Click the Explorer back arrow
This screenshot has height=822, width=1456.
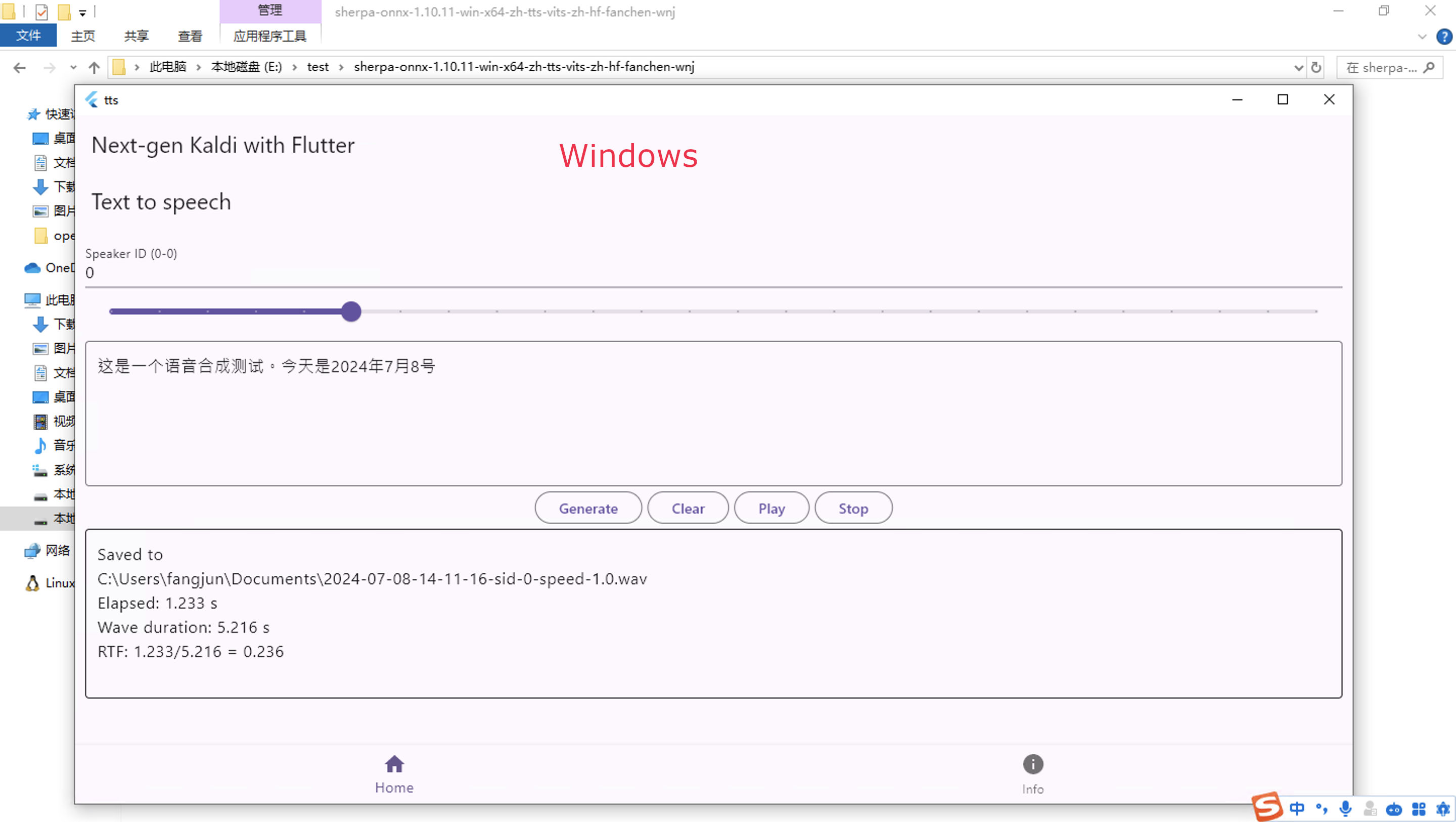pos(19,68)
